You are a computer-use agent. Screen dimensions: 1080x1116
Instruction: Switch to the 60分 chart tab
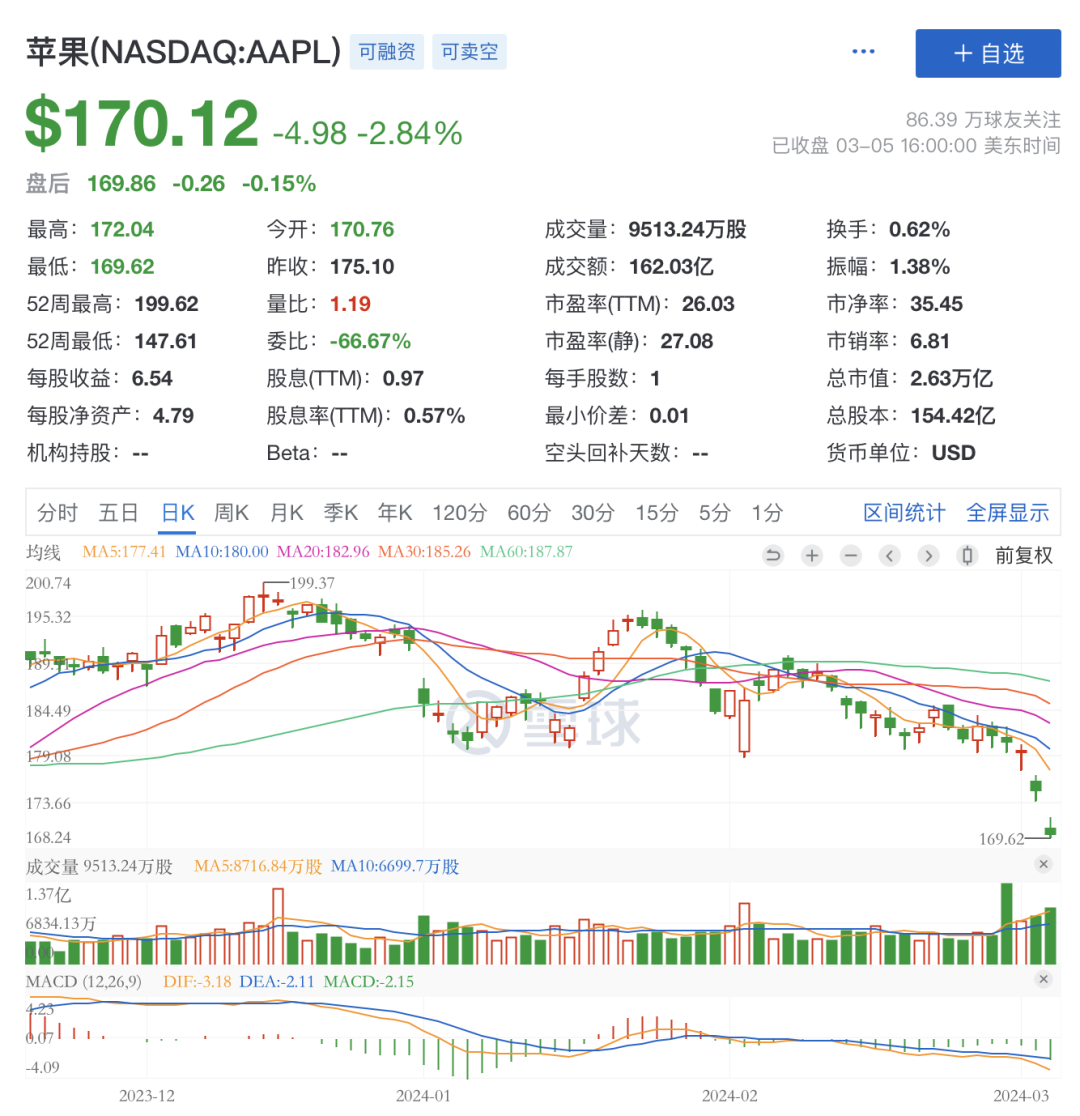[529, 512]
